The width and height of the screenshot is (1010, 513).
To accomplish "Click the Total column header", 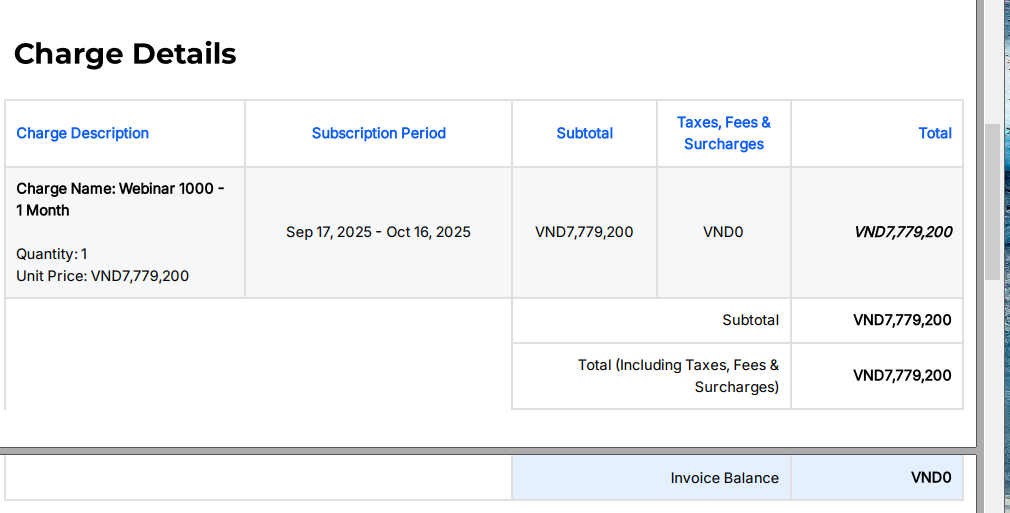I will [x=934, y=133].
